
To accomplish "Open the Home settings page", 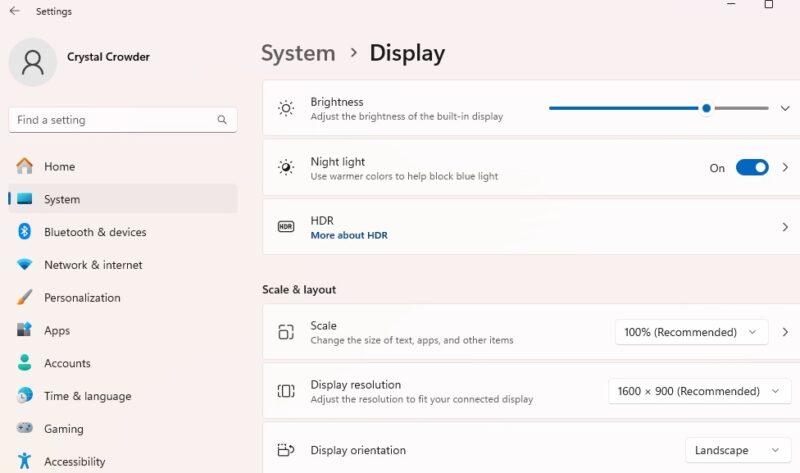I will 122,166.
